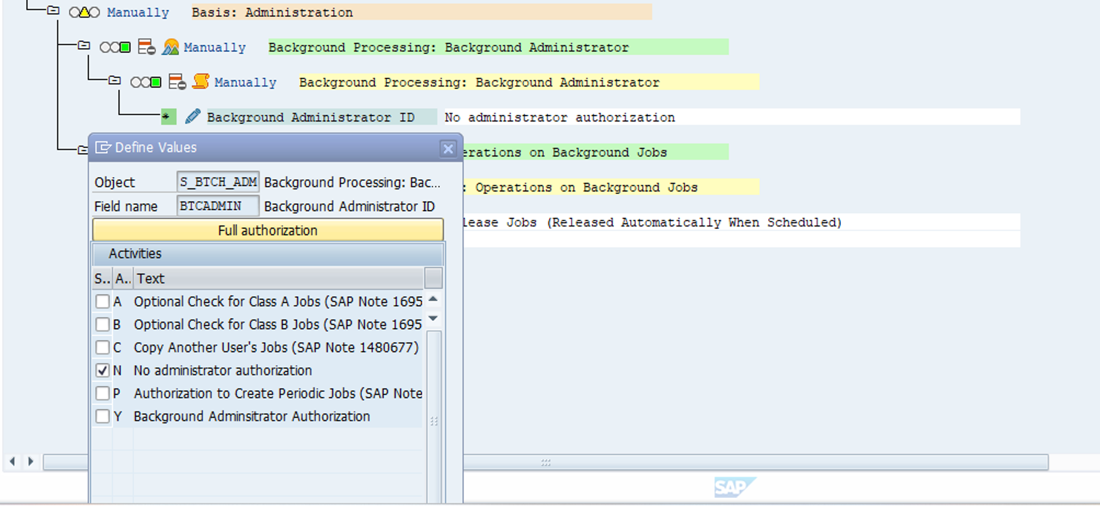The image size is (1100, 510).
Task: Click the scroll-down arrow in Activities list
Action: pos(434,318)
